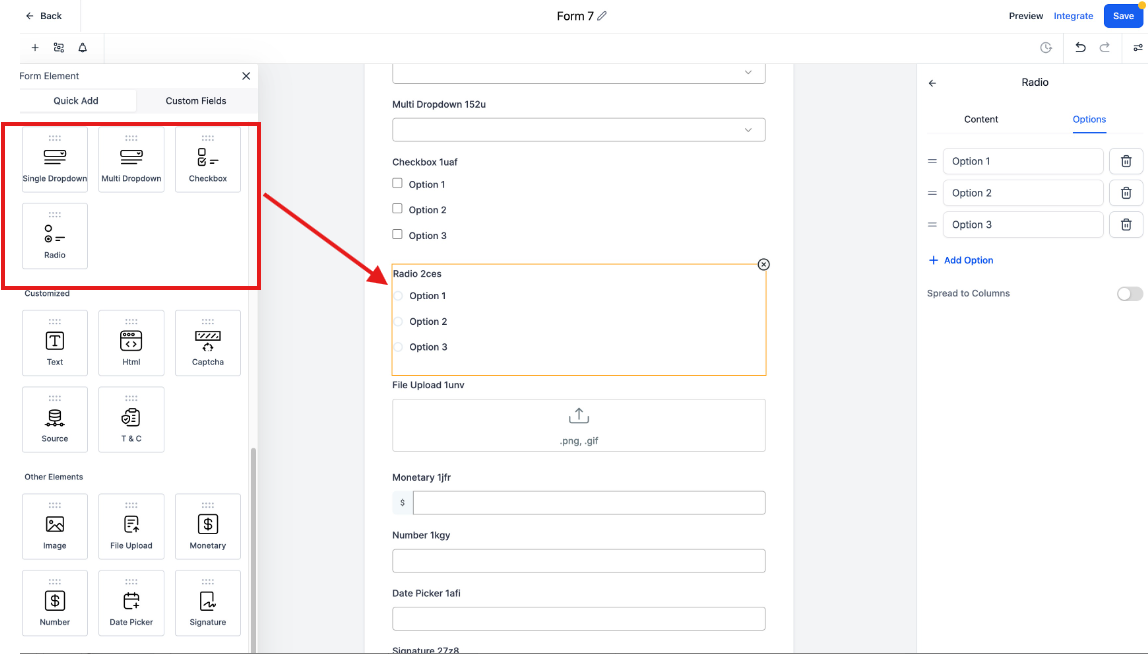This screenshot has width=1148, height=654.
Task: Delete Option 2 with trash icon
Action: coord(1126,193)
